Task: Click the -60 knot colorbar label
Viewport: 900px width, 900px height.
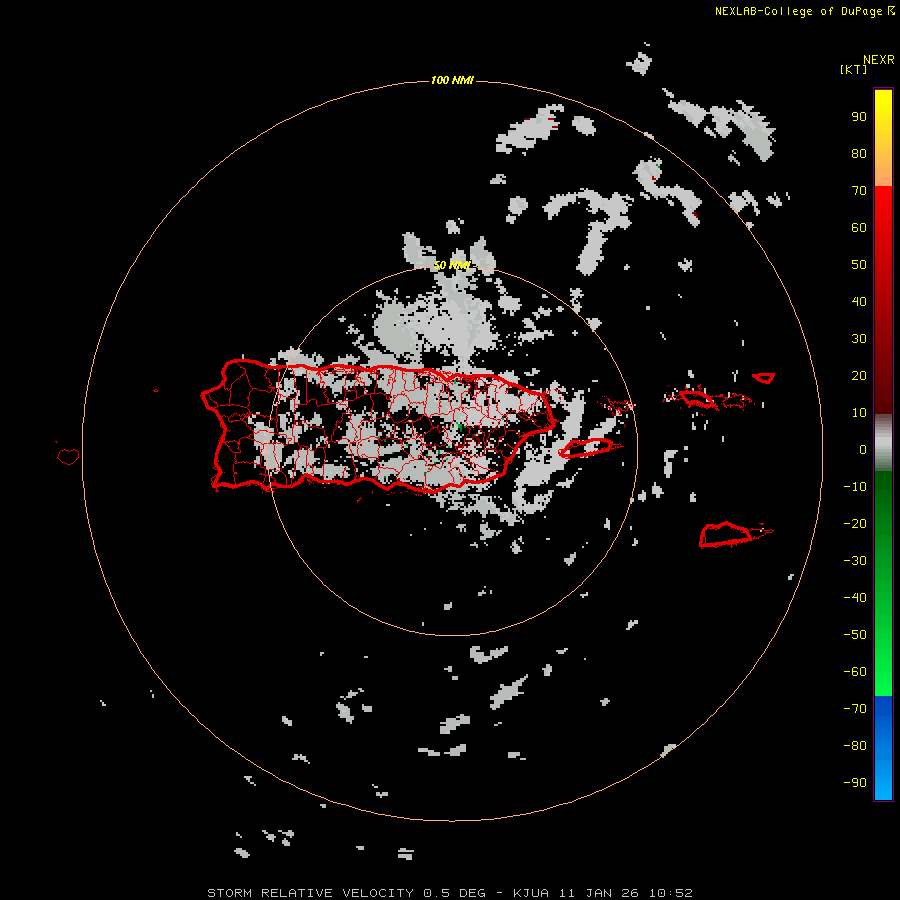Action: pyautogui.click(x=855, y=672)
